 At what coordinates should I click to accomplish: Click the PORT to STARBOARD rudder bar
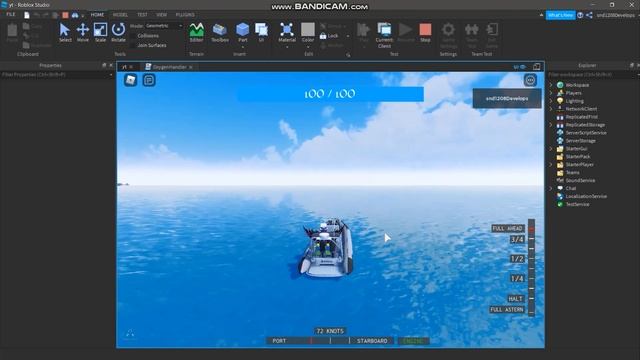tap(330, 340)
